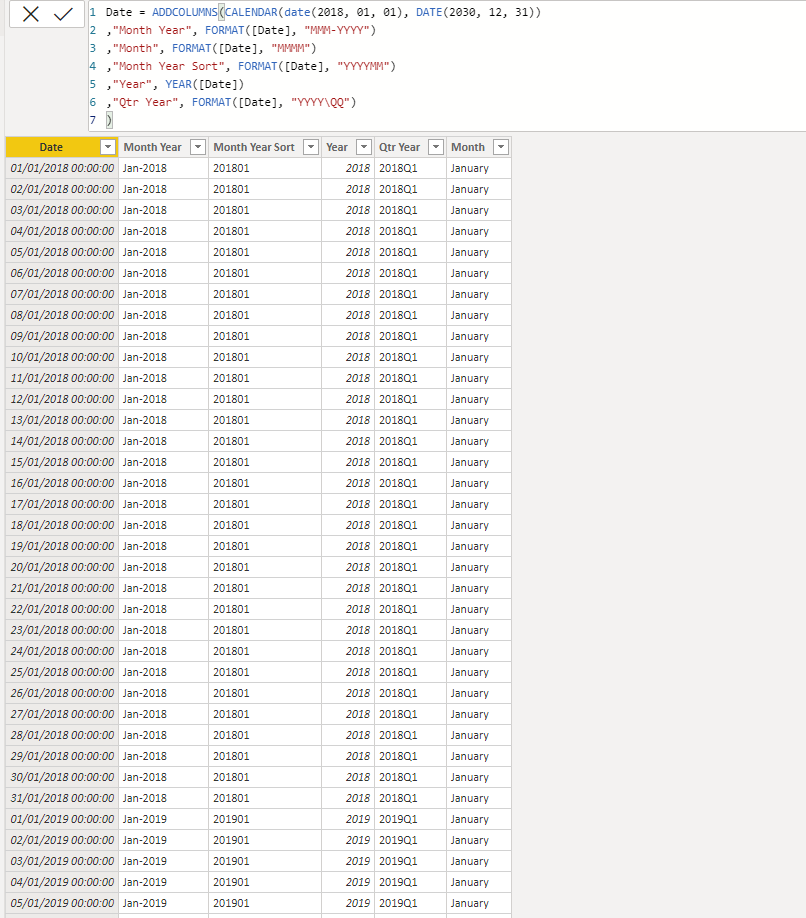Select cell 31/01/2018 00:00:00
806x918 pixels.
coord(62,798)
